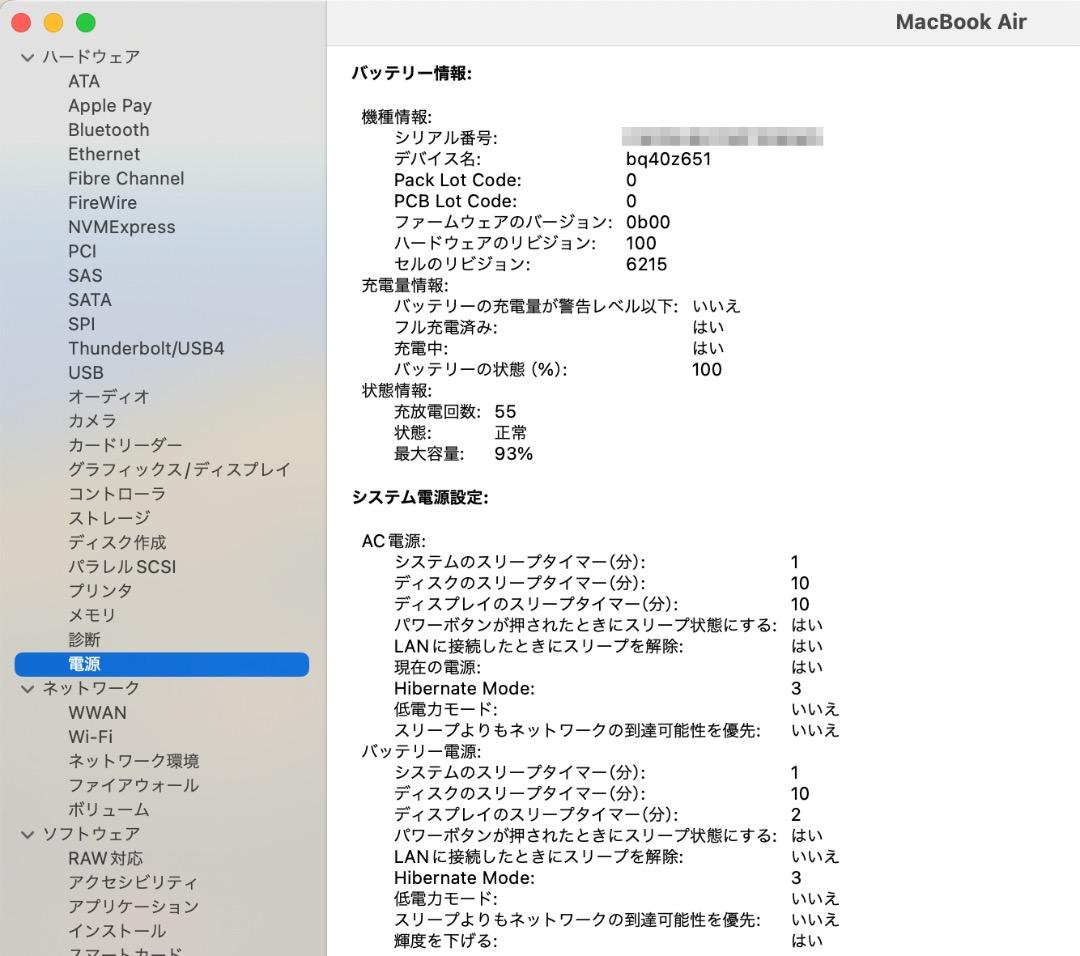Select Ethernet in the sidebar
This screenshot has width=1080, height=956.
[104, 154]
